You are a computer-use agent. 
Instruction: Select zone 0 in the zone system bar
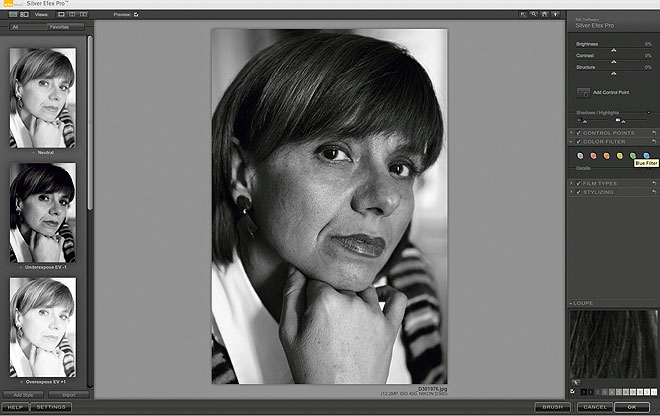(583, 392)
